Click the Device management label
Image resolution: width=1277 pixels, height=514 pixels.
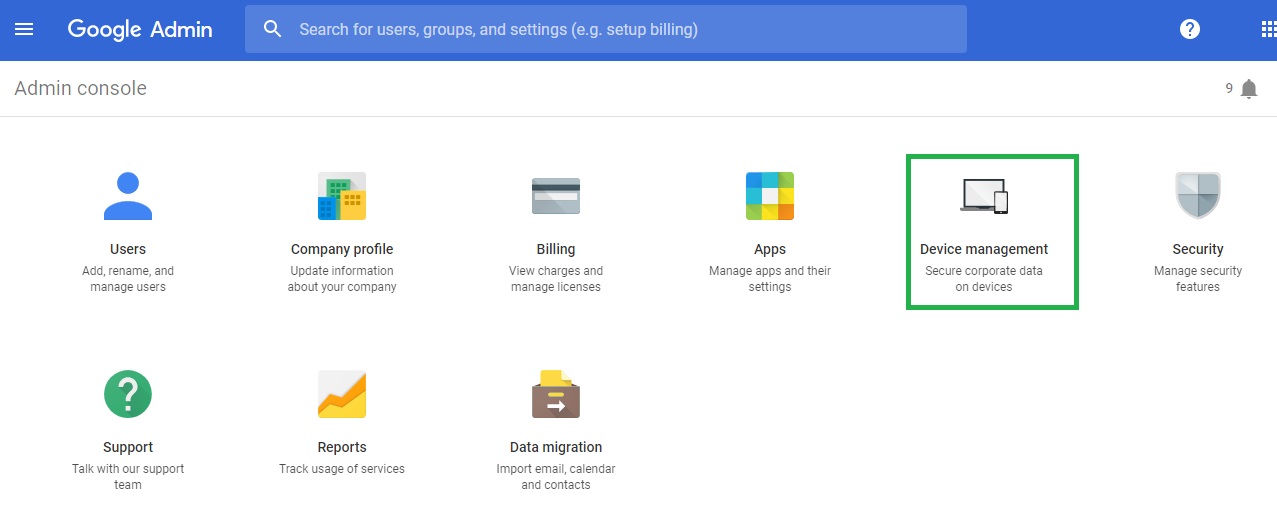click(x=984, y=249)
